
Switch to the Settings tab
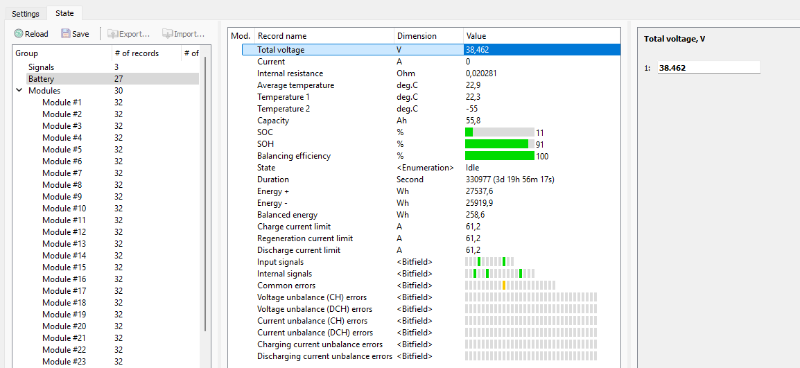coord(26,14)
